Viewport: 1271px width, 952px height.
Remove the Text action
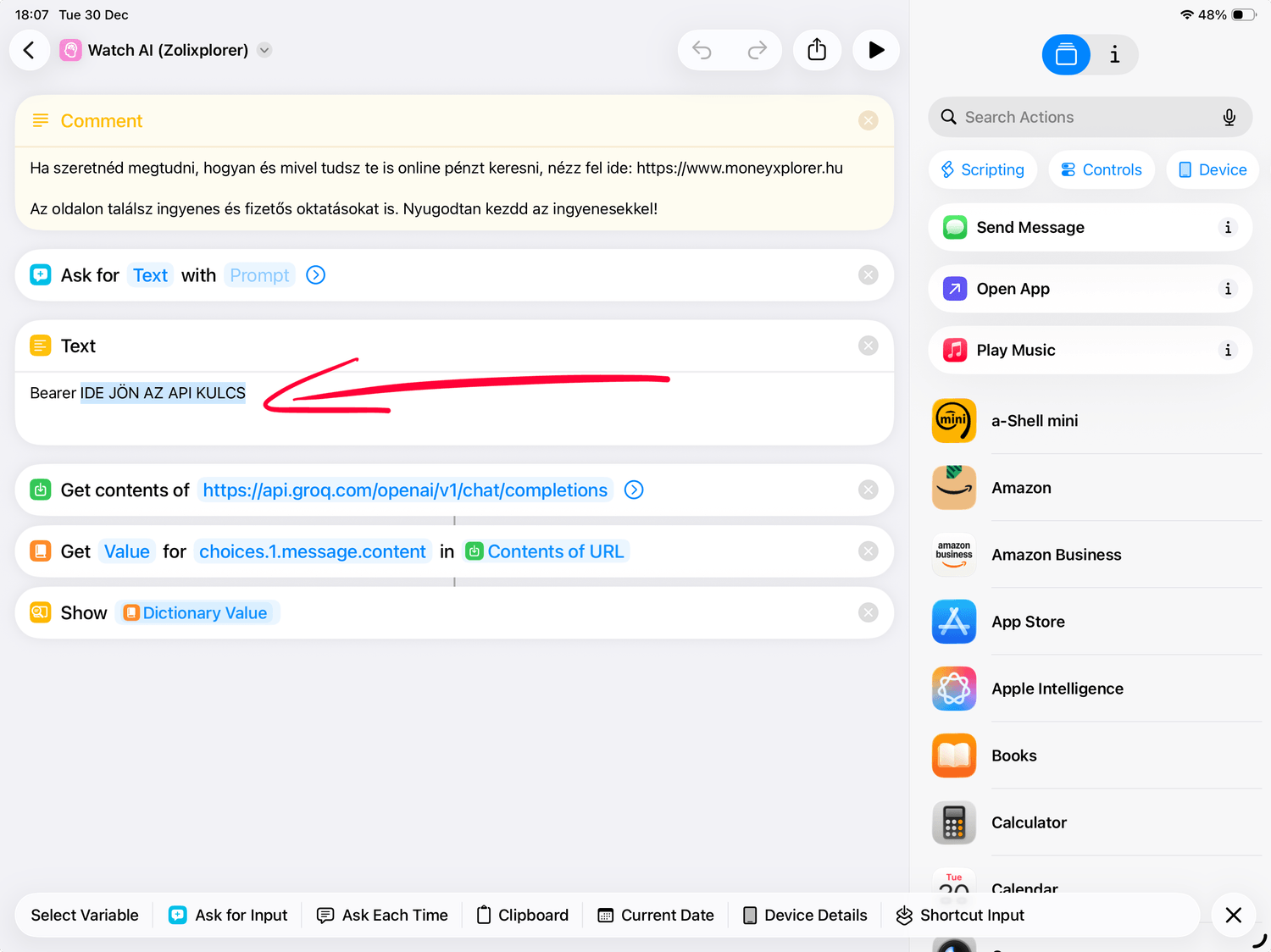[x=868, y=345]
